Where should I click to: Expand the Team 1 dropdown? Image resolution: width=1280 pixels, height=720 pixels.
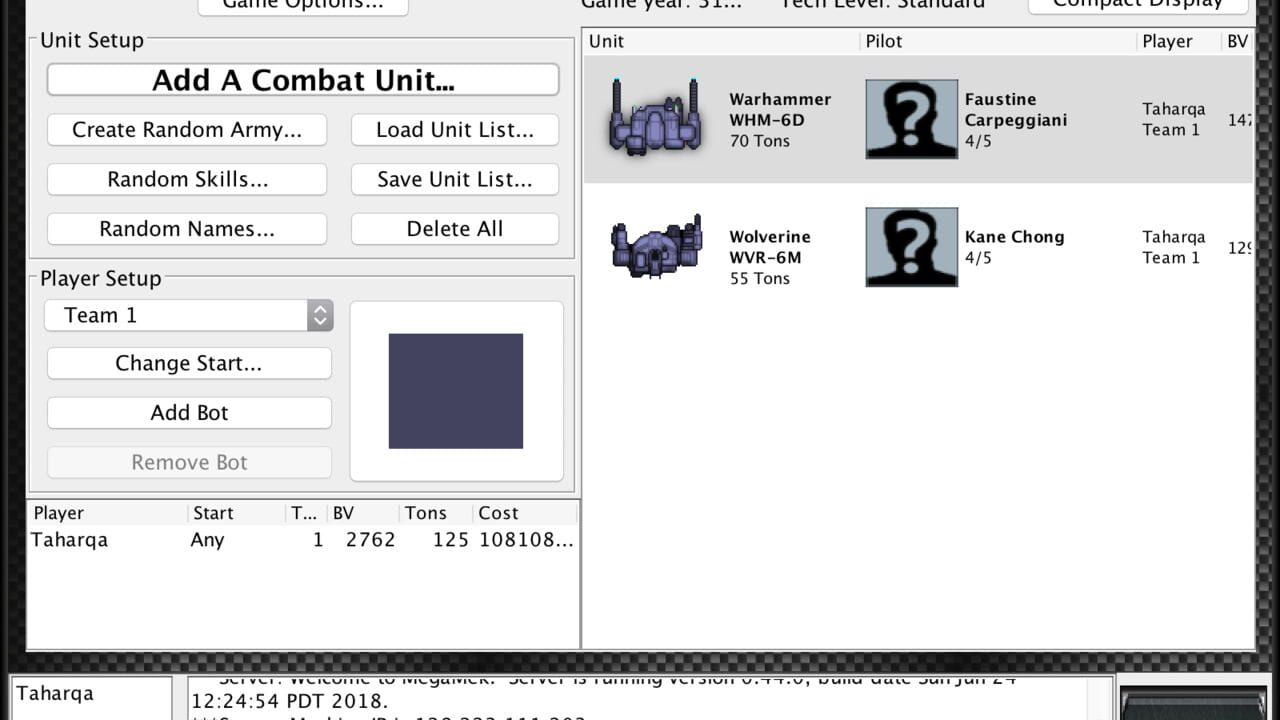189,315
